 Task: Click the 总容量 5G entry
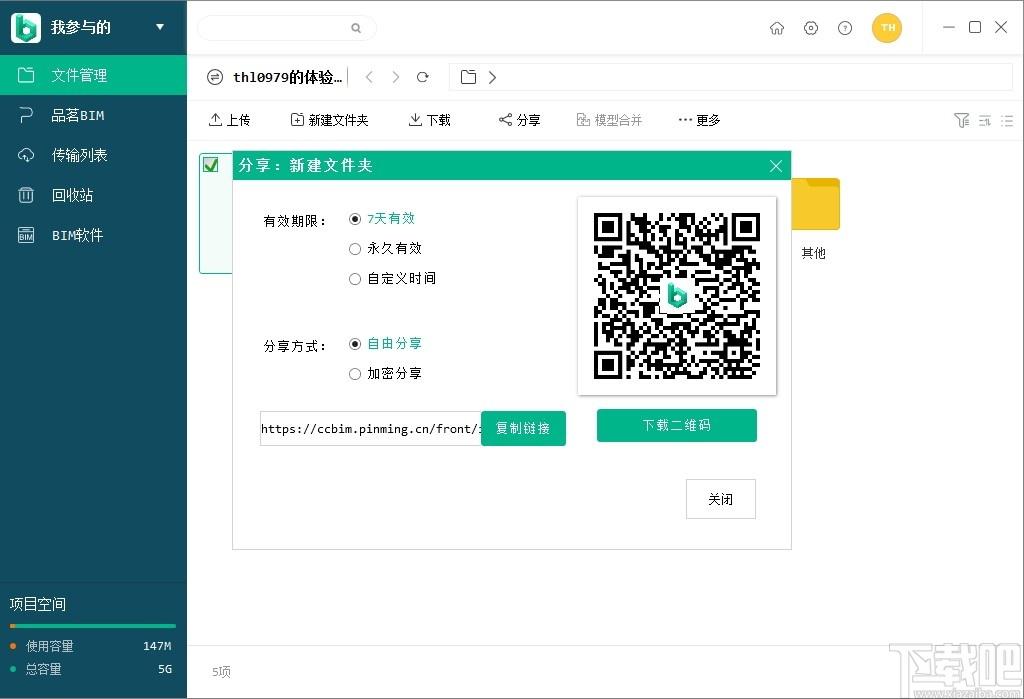point(91,669)
